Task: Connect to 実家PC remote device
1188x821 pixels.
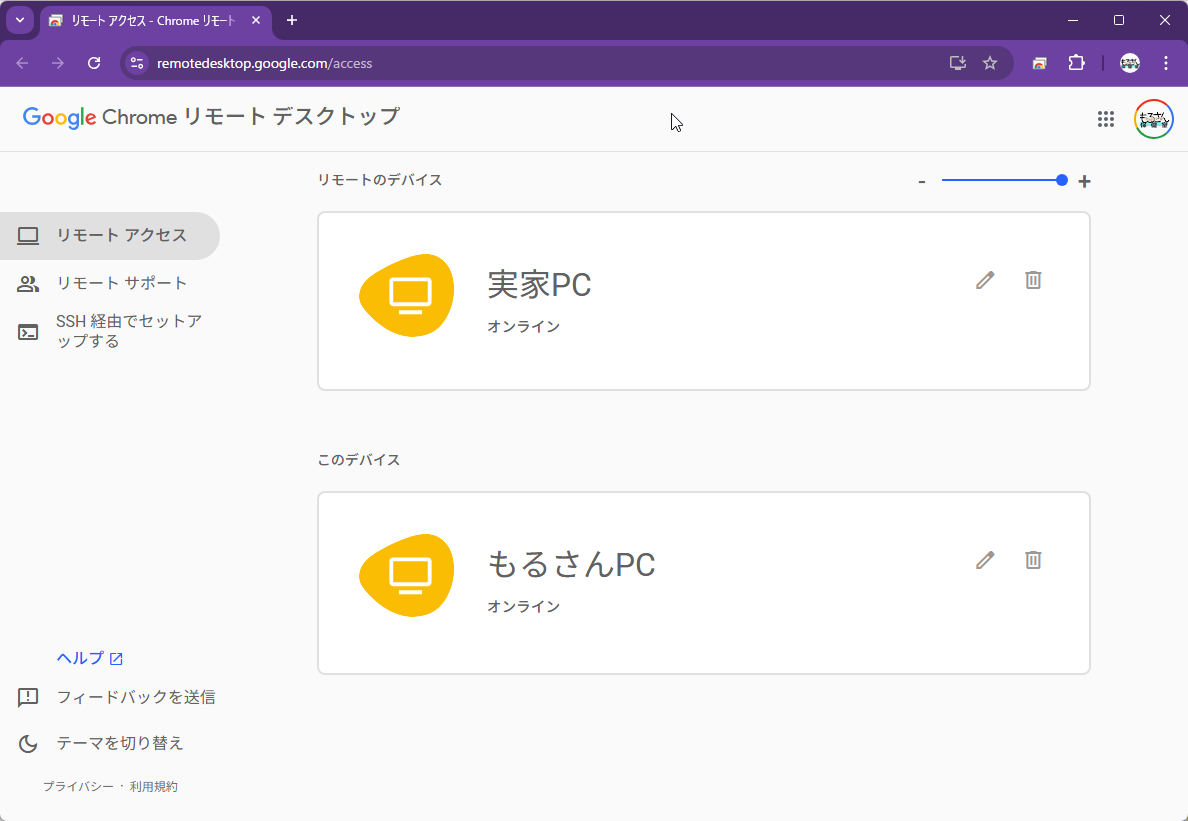Action: coord(538,285)
